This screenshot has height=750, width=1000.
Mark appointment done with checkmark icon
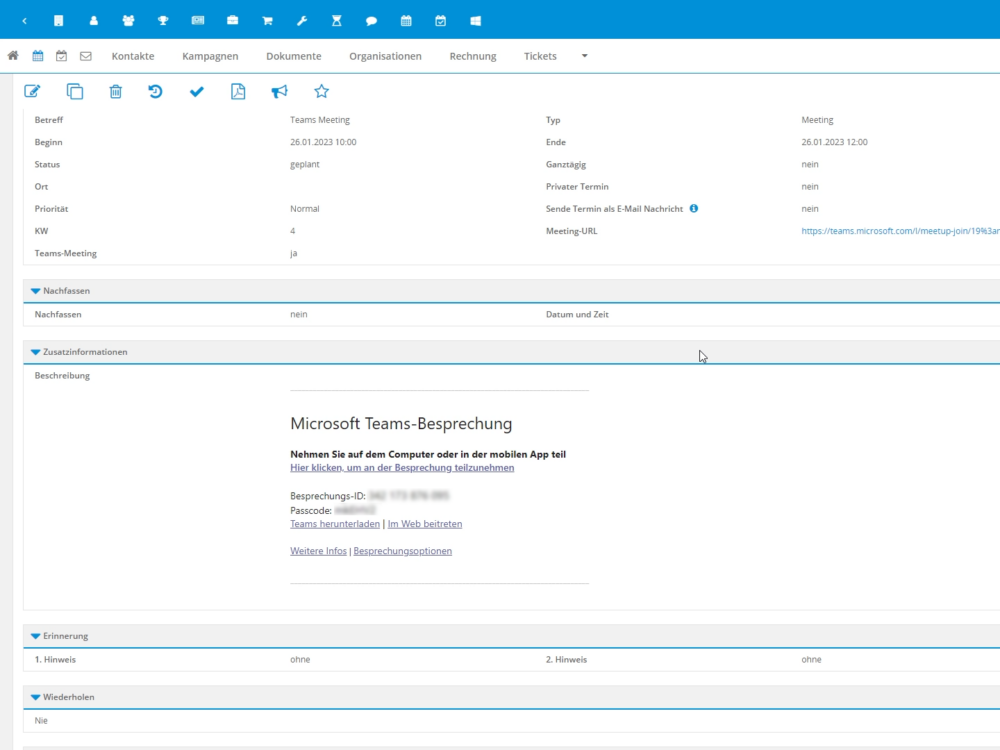(x=197, y=92)
